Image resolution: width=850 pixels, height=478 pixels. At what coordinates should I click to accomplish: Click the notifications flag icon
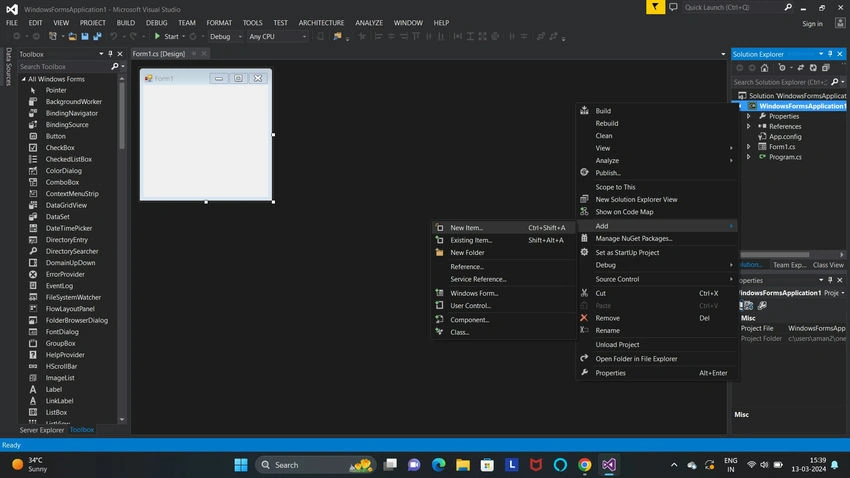point(655,7)
